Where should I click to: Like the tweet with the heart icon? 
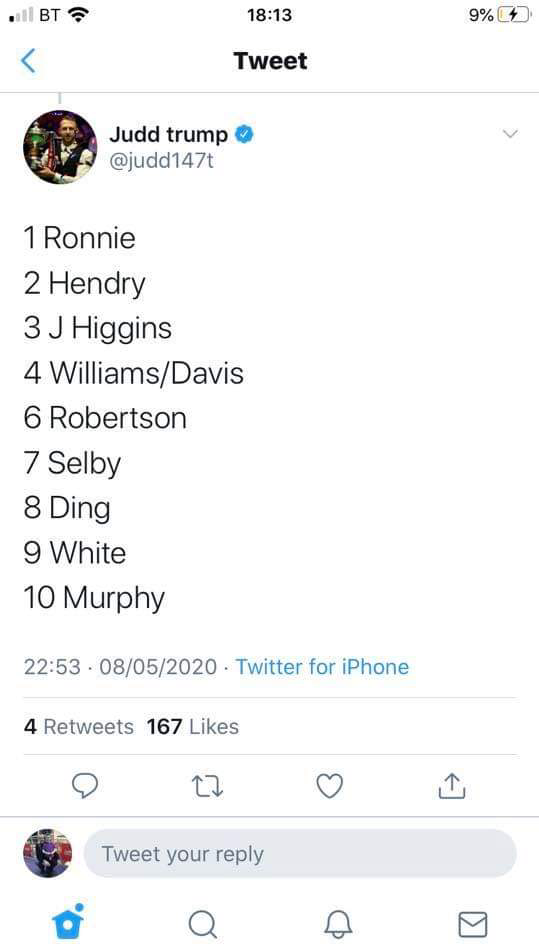(330, 786)
